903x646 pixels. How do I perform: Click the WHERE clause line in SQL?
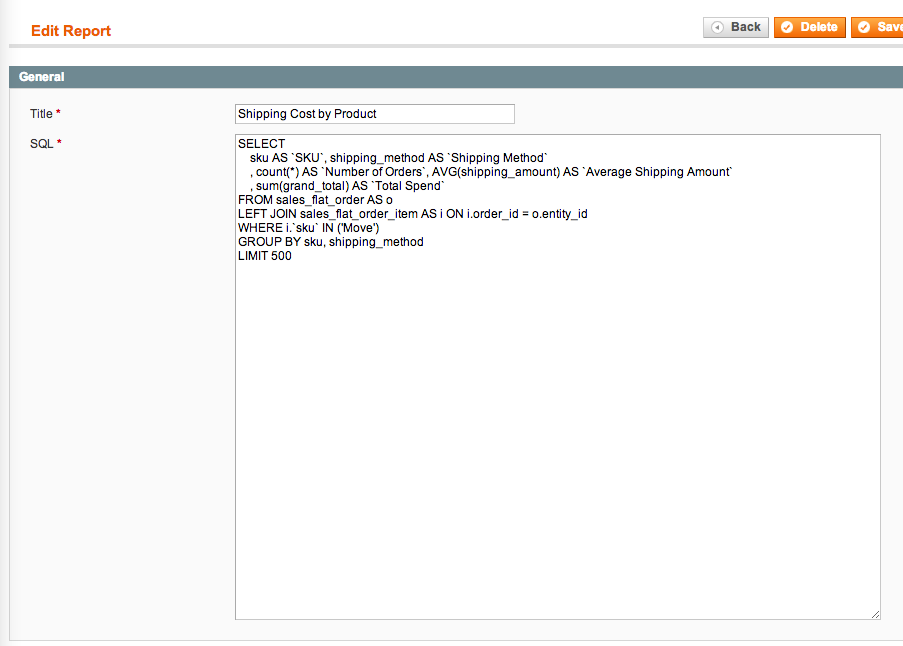pos(308,228)
